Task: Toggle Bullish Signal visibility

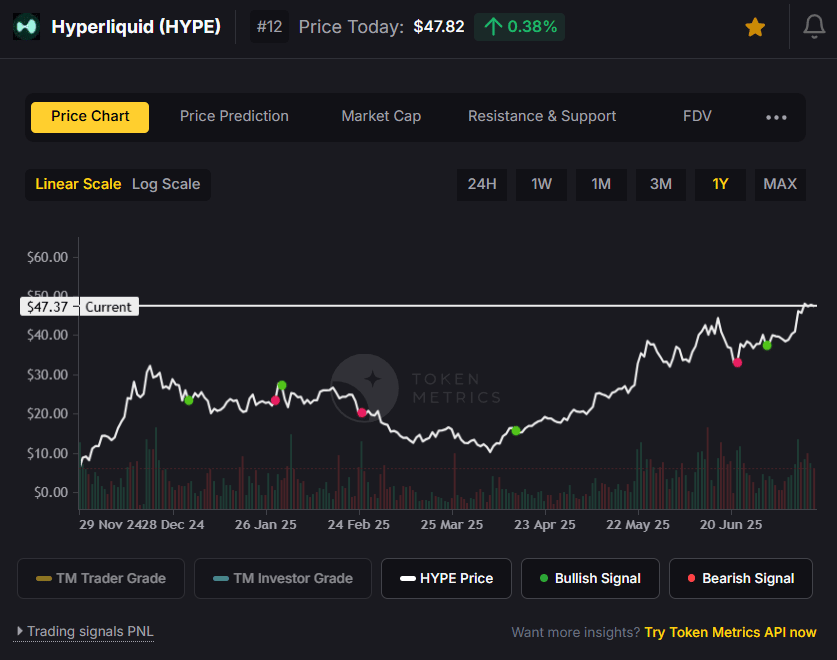Action: click(x=590, y=578)
